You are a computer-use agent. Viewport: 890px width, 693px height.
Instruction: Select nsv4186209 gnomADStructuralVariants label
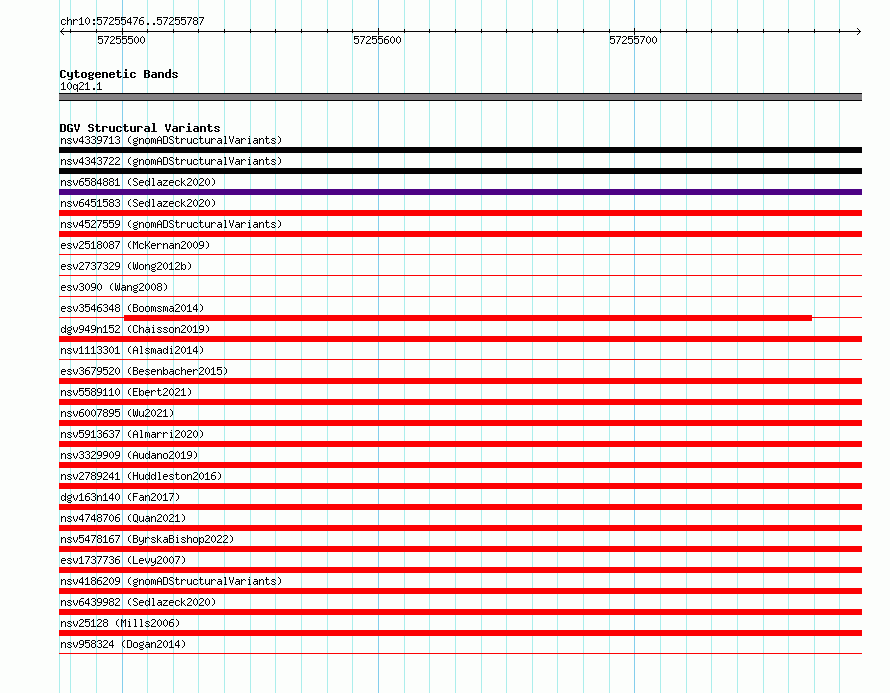[x=171, y=581]
